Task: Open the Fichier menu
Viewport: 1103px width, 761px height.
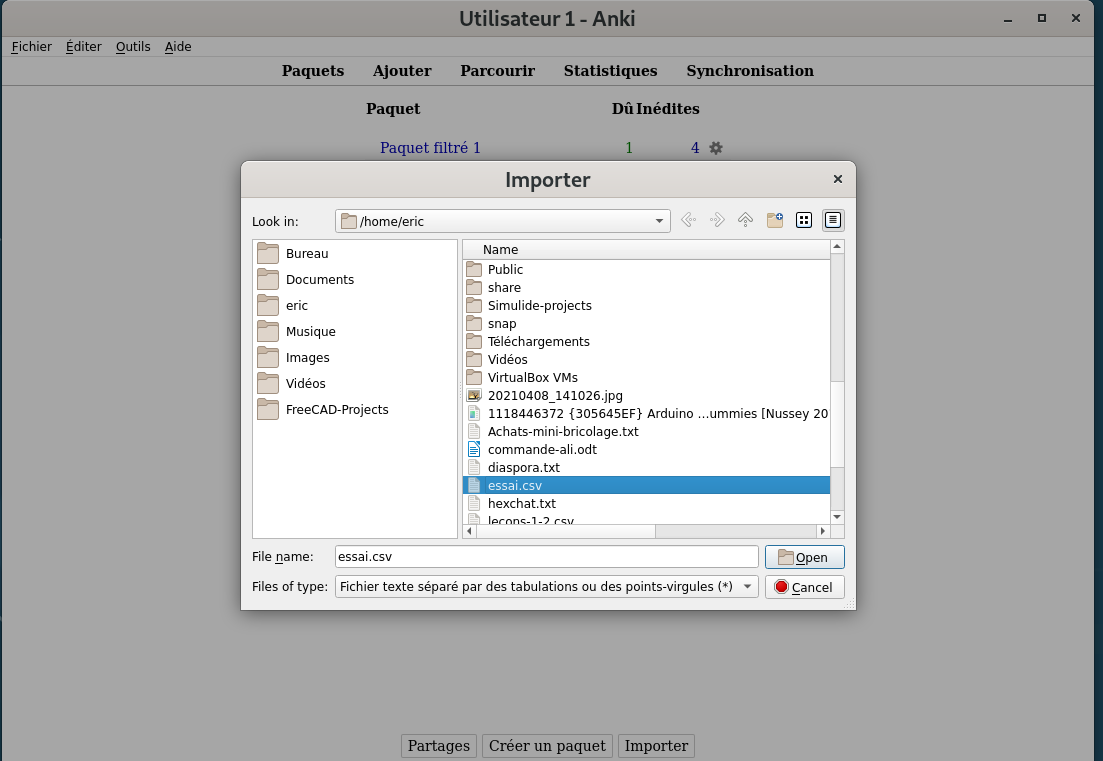Action: pos(32,47)
